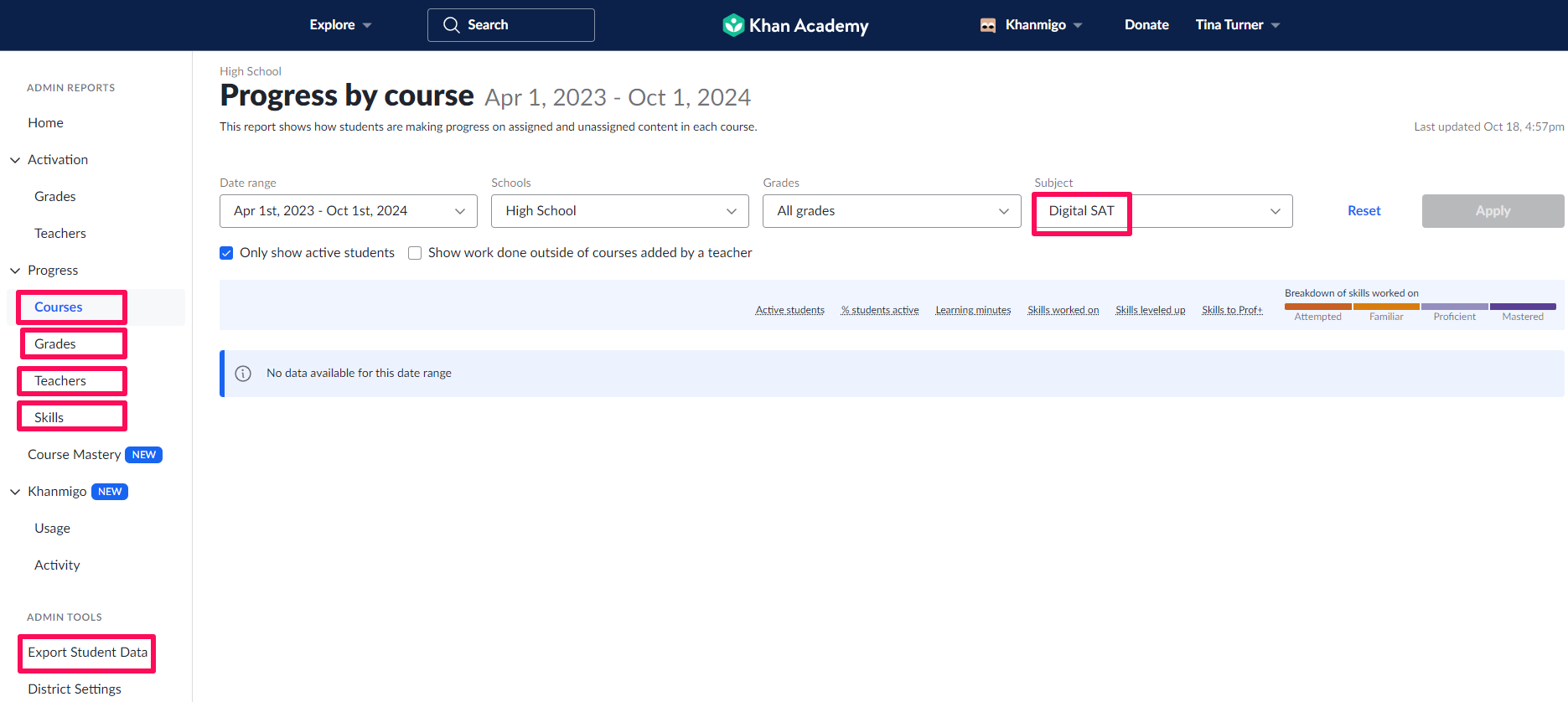Screen dimensions: 1568x702
Task: Sort by % students active column
Action: click(x=880, y=310)
